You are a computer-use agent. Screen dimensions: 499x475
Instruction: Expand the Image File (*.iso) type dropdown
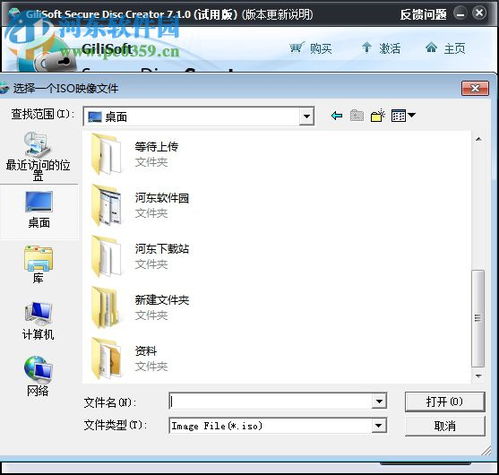point(378,426)
